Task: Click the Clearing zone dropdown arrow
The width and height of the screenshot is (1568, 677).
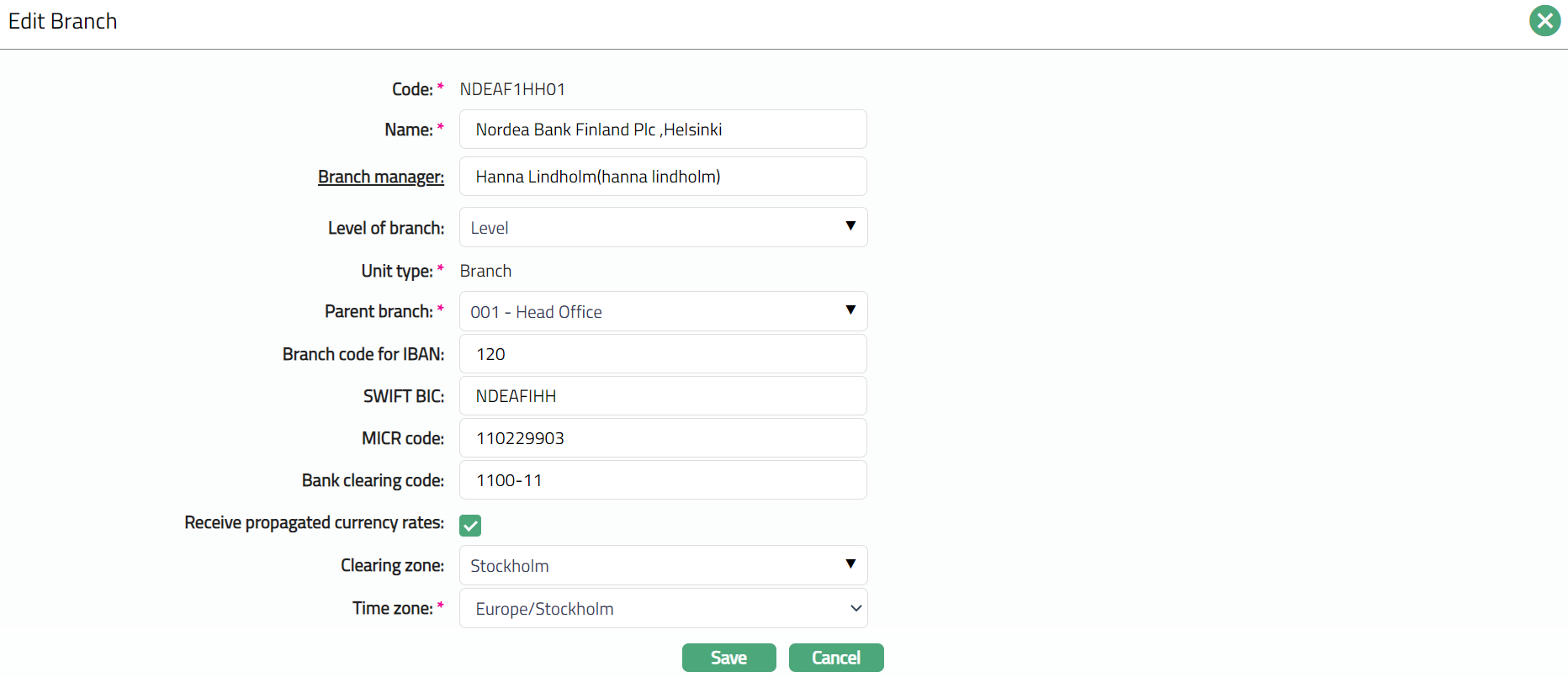Action: (850, 564)
